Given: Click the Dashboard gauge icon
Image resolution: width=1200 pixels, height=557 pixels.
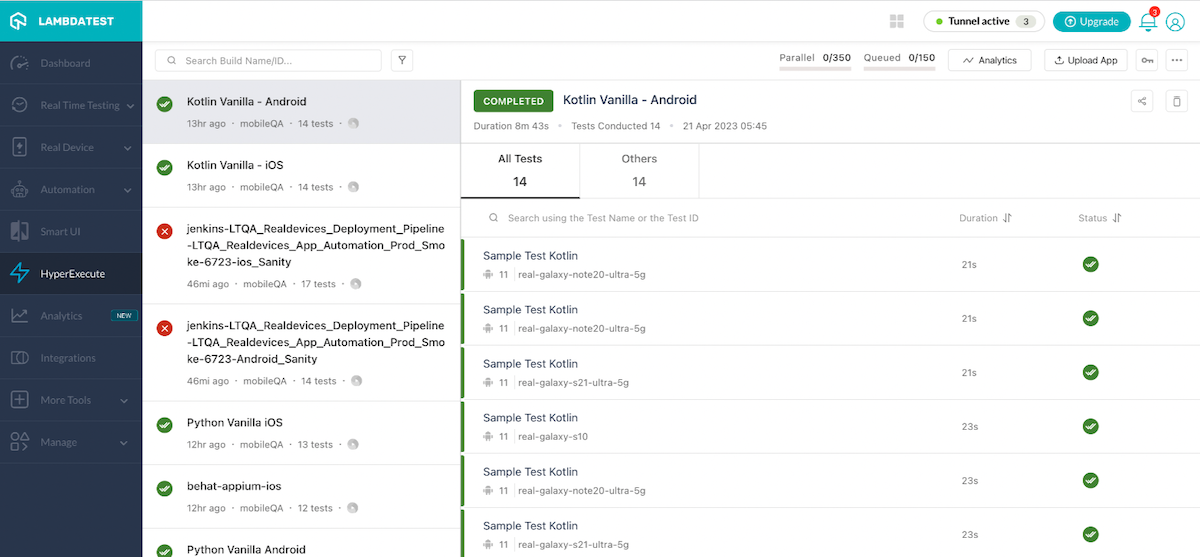Looking at the screenshot, I should point(19,63).
